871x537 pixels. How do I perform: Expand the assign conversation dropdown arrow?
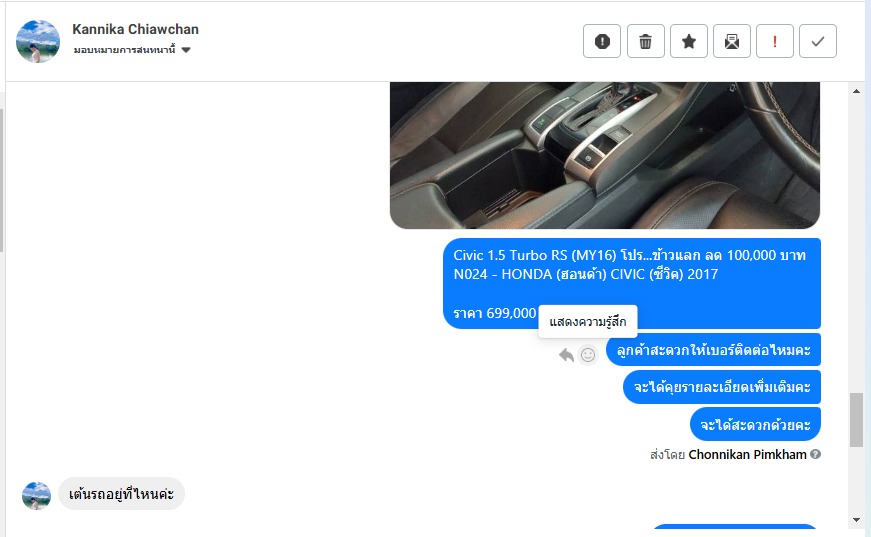pyautogui.click(x=186, y=50)
